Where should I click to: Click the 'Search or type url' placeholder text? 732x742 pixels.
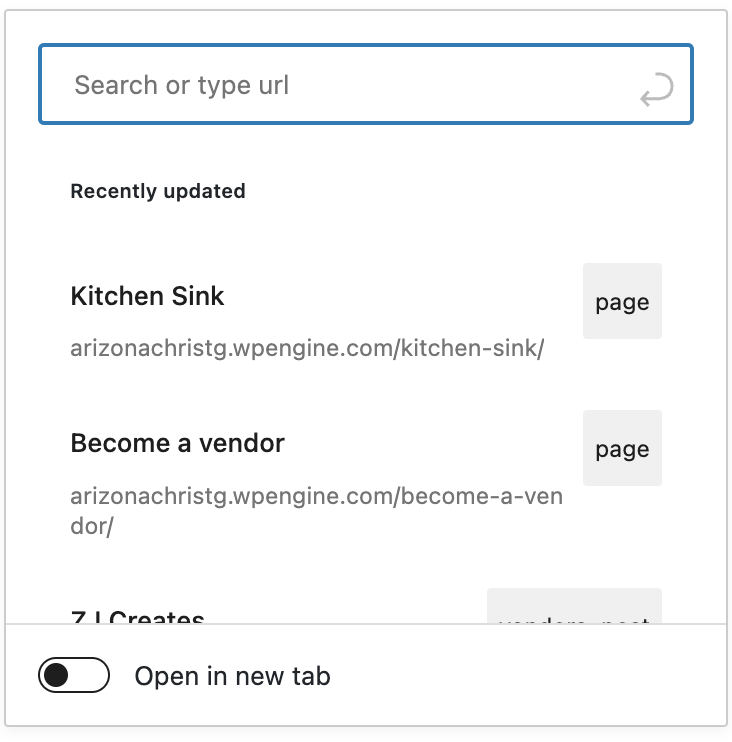[181, 85]
